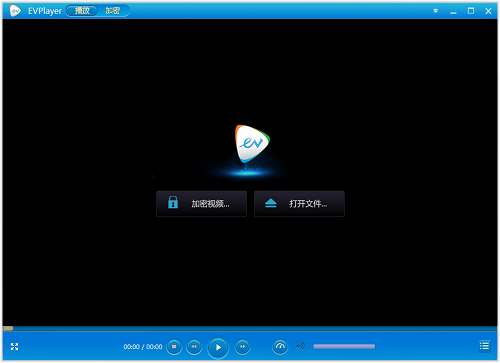The image size is (500, 363).
Task: Open the playlist panel icon
Action: 484,346
